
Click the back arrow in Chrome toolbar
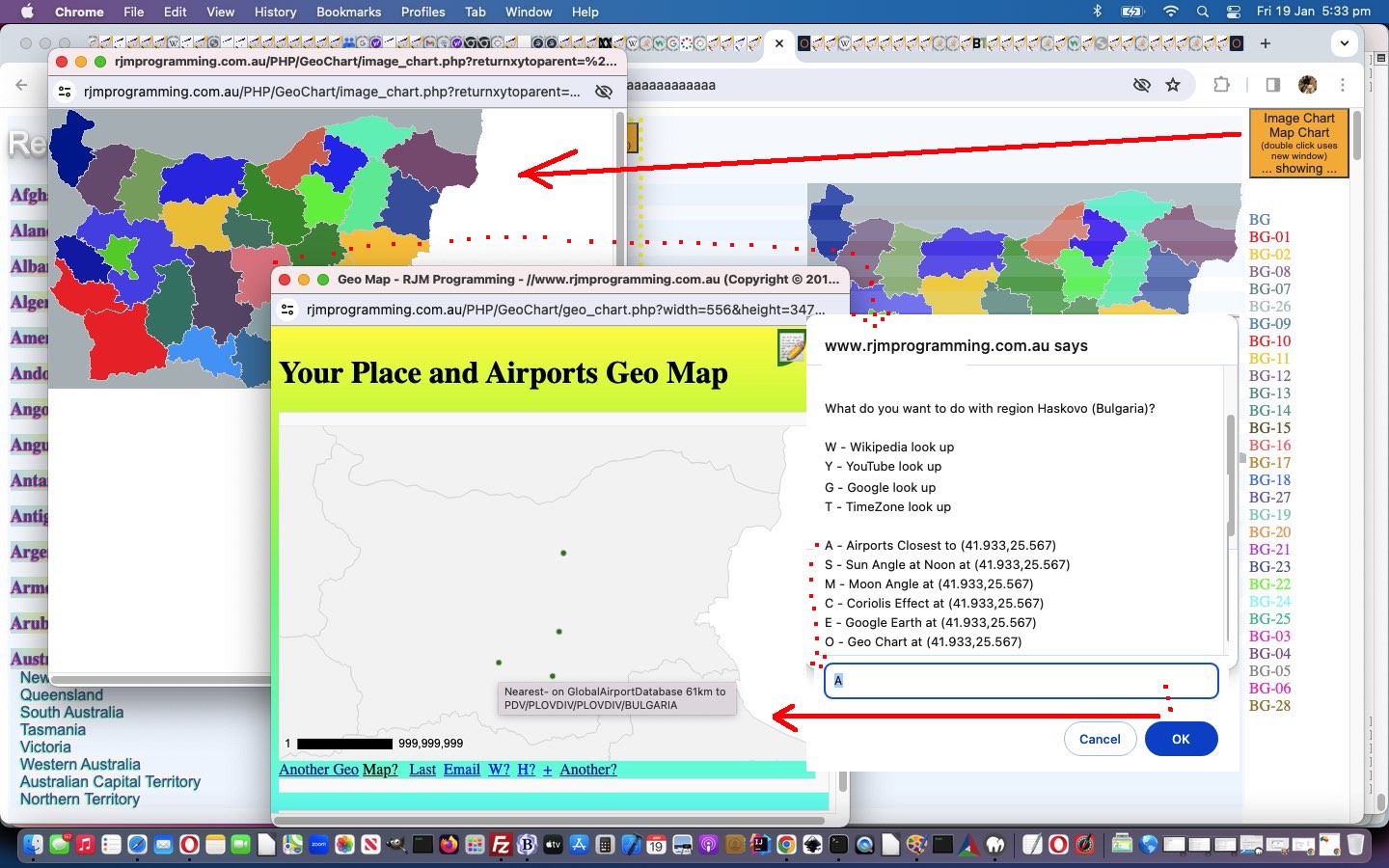tap(21, 85)
